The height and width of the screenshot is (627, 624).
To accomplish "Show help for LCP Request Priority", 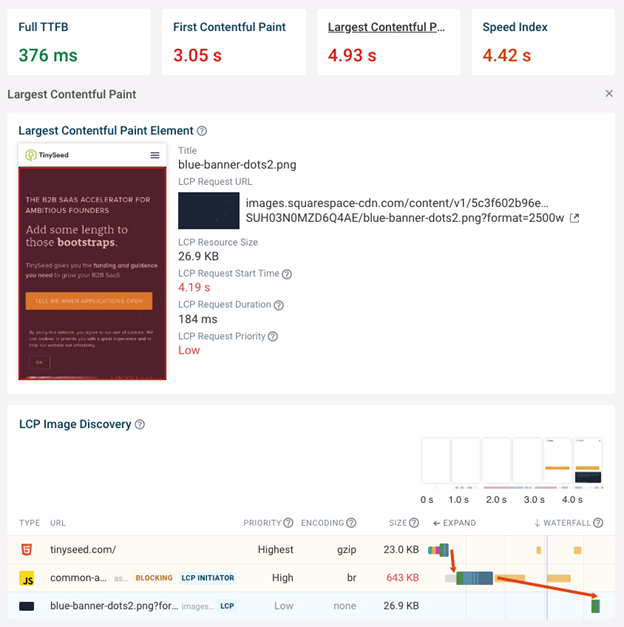I will (x=273, y=336).
